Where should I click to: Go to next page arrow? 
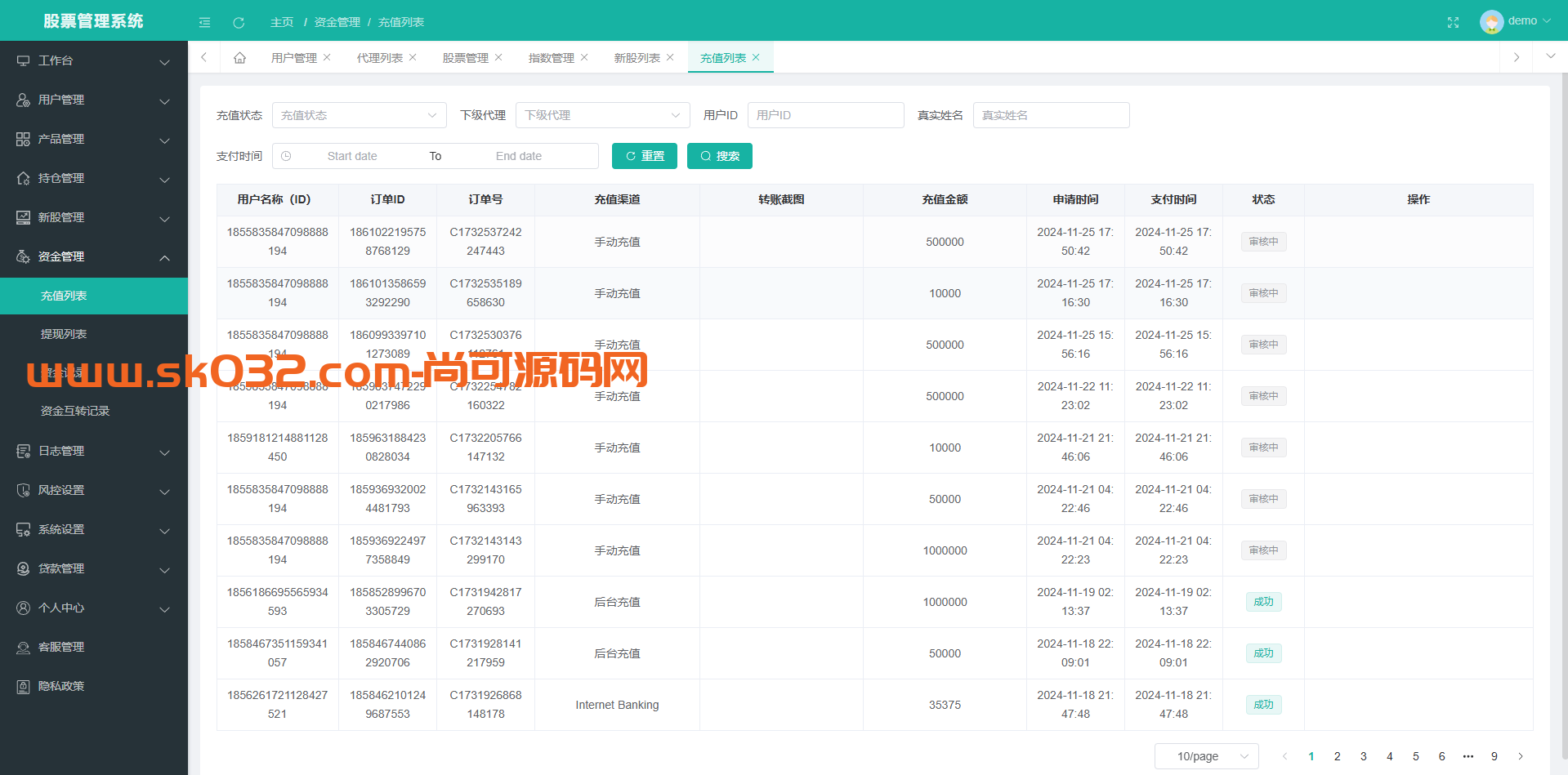[x=1521, y=756]
